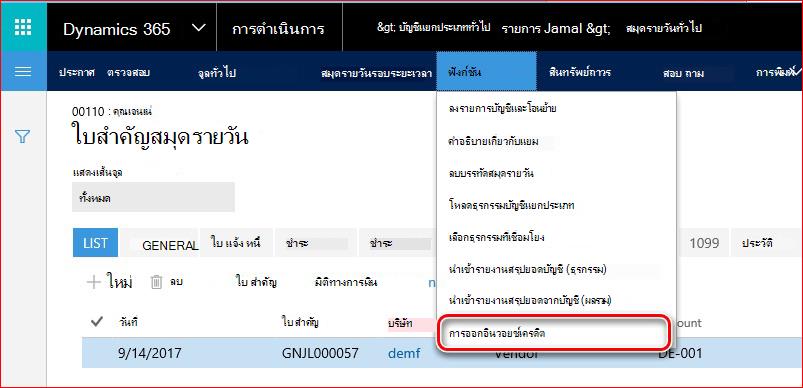Open สินทรัพย์ถาวร in action bar

click(579, 72)
